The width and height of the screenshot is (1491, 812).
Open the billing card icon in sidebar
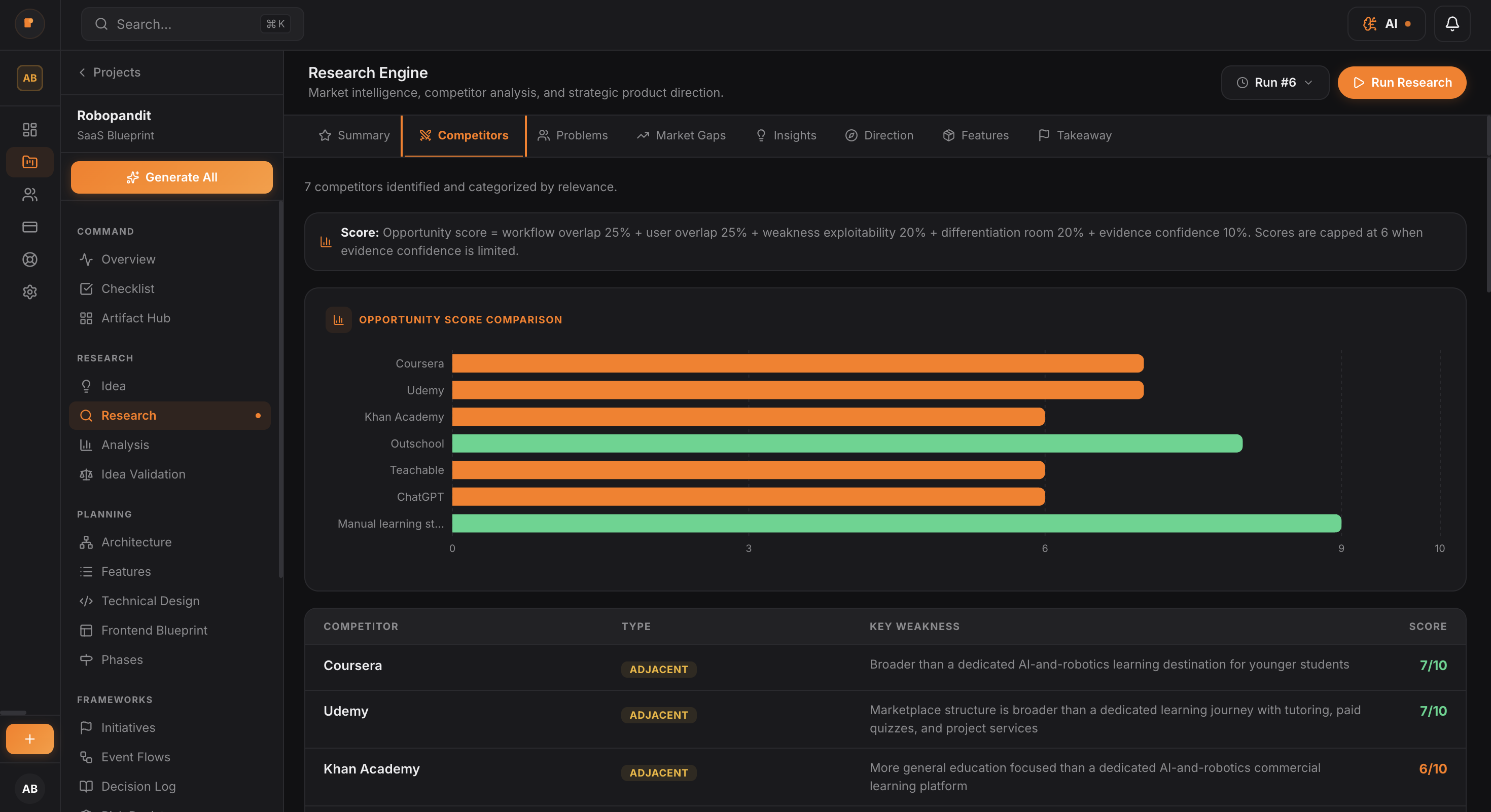(x=29, y=227)
